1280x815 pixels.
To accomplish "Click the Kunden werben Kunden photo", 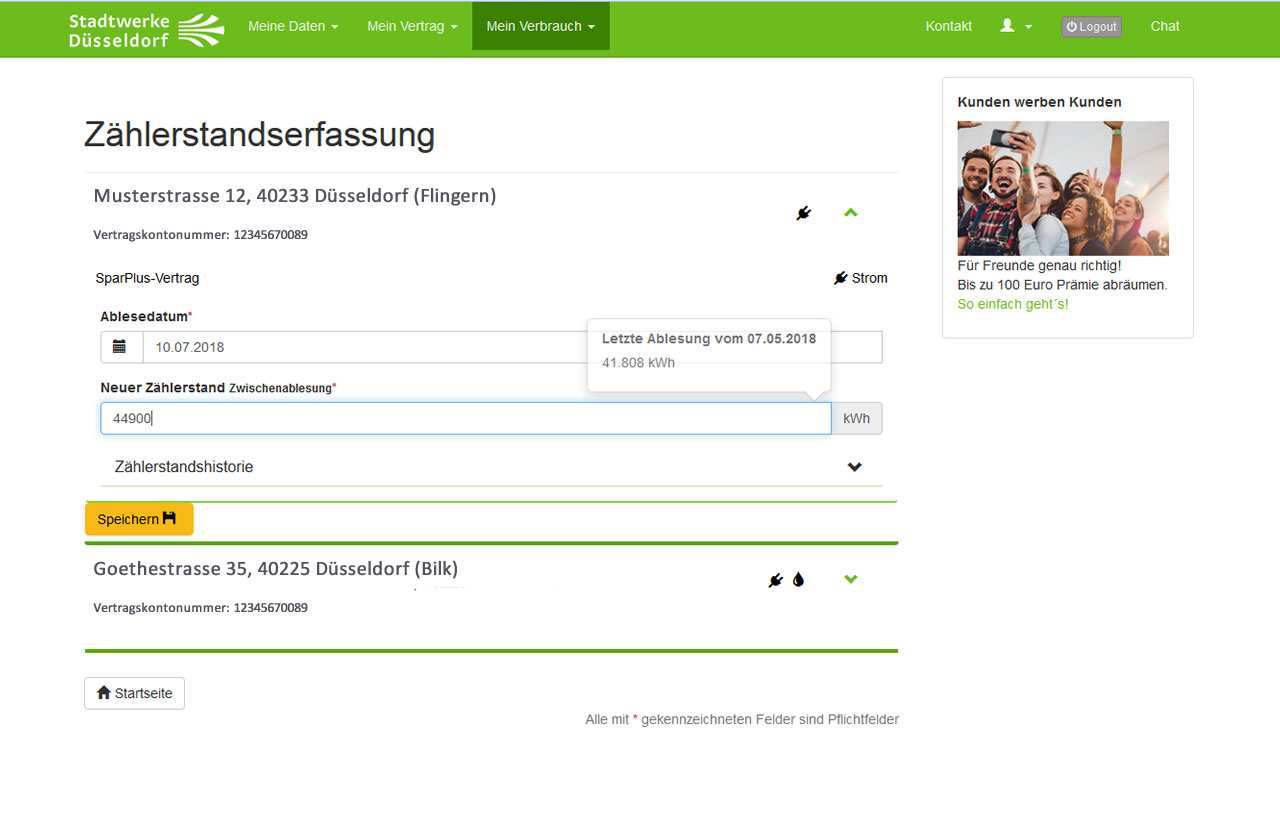I will click(1063, 188).
